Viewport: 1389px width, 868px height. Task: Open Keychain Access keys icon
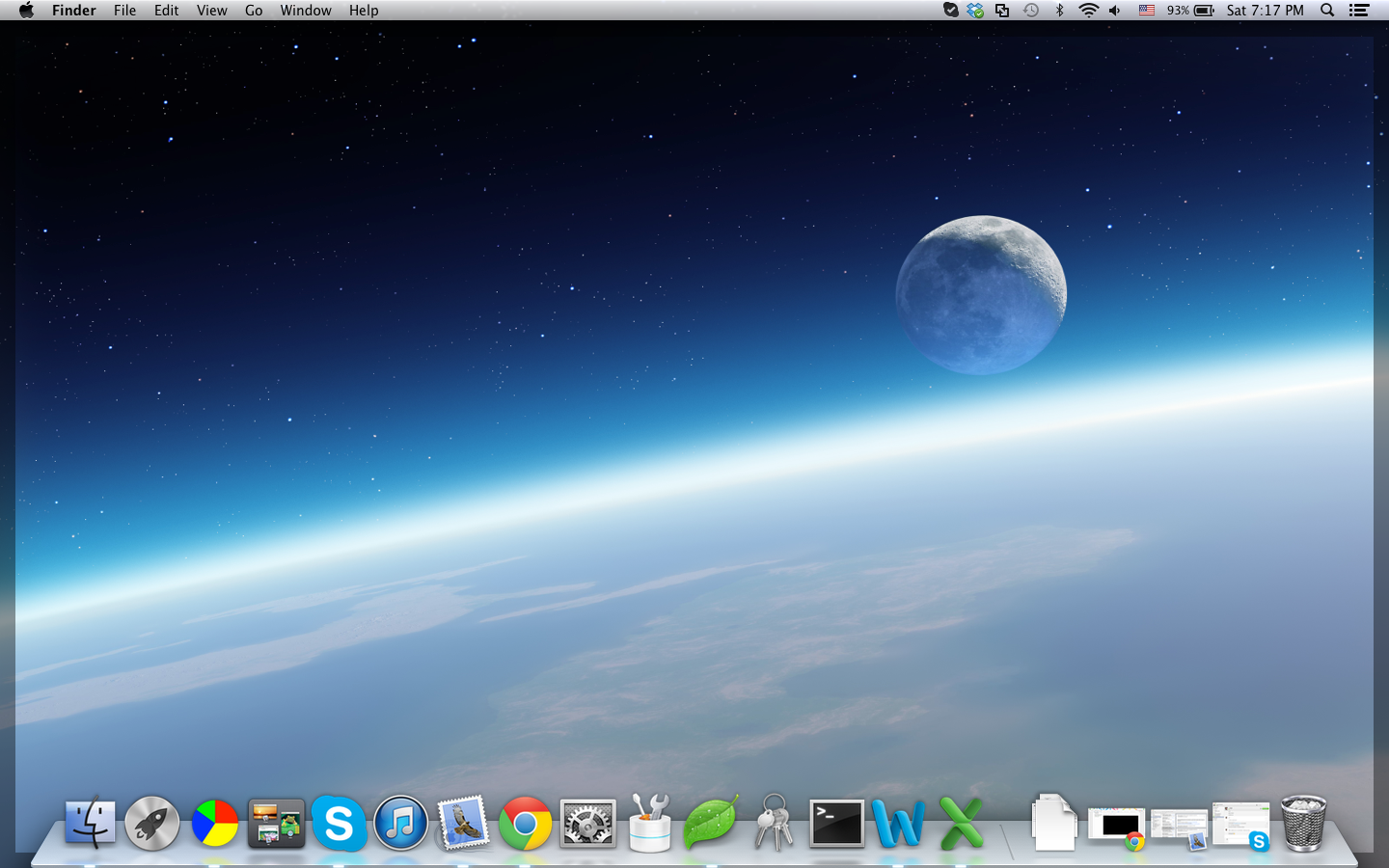click(774, 825)
